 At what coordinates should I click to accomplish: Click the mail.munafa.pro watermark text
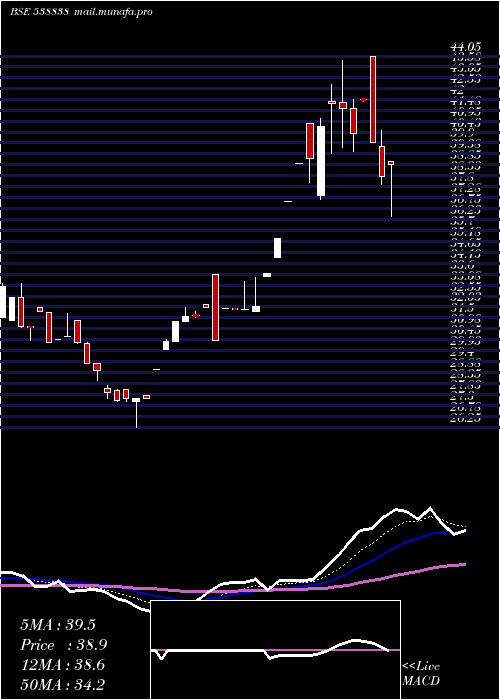pyautogui.click(x=113, y=12)
